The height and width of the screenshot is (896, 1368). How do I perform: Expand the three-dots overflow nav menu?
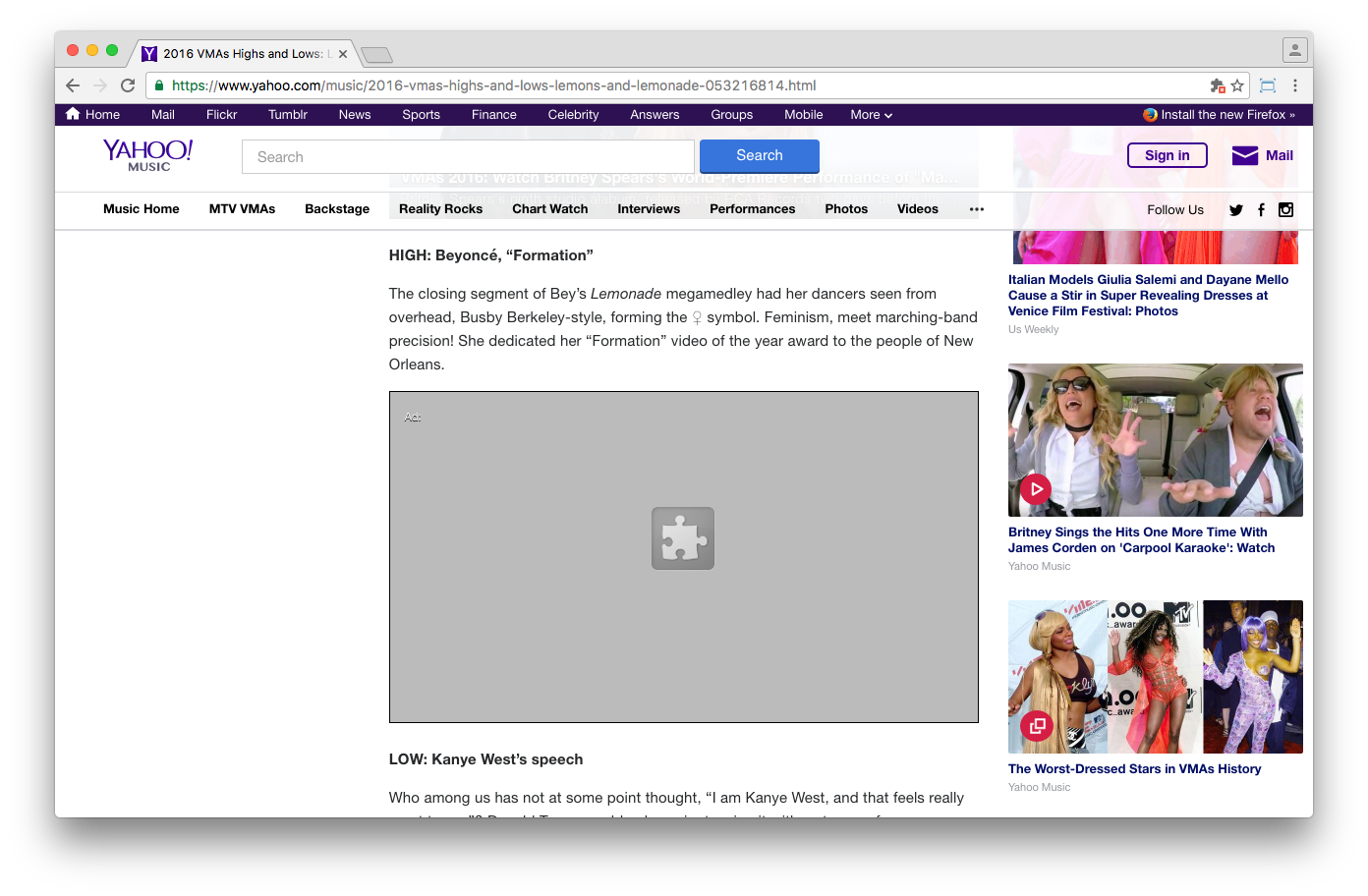click(976, 209)
